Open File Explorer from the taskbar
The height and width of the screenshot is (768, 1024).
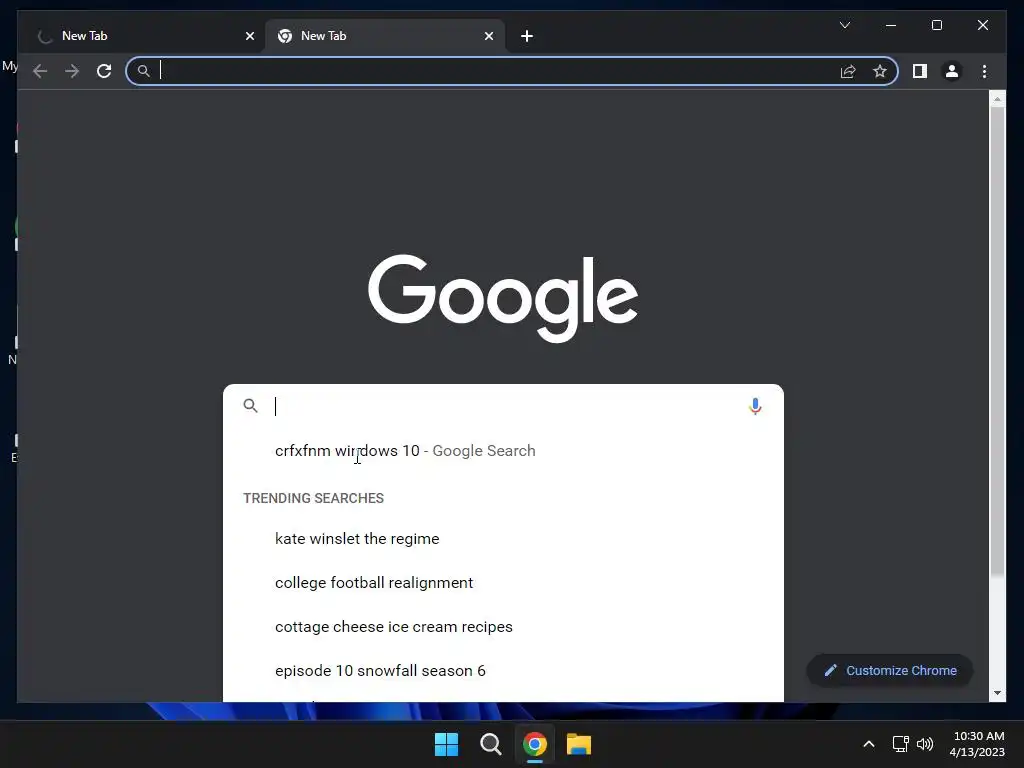tap(579, 744)
